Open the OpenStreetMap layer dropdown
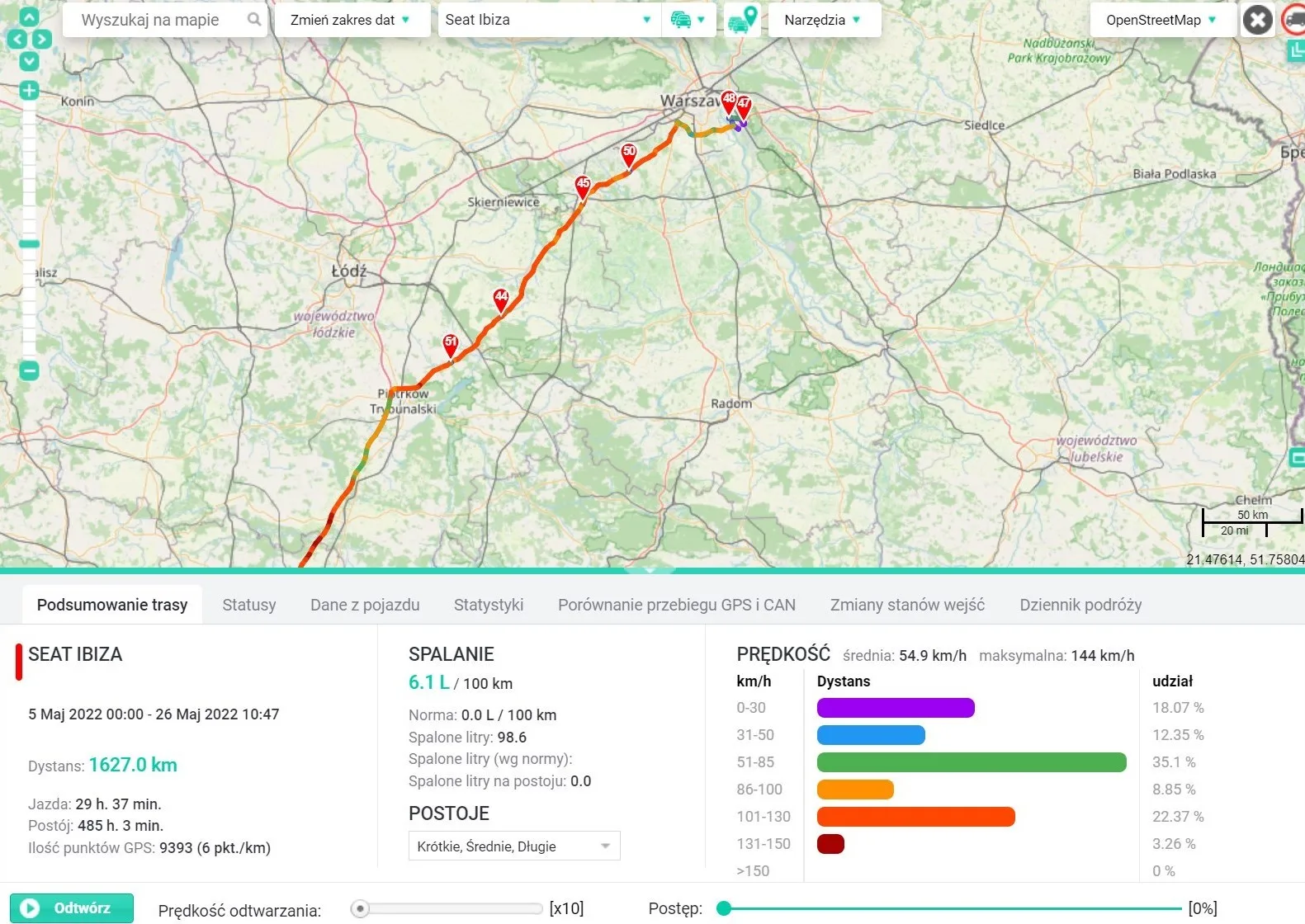1305x924 pixels. click(1162, 20)
